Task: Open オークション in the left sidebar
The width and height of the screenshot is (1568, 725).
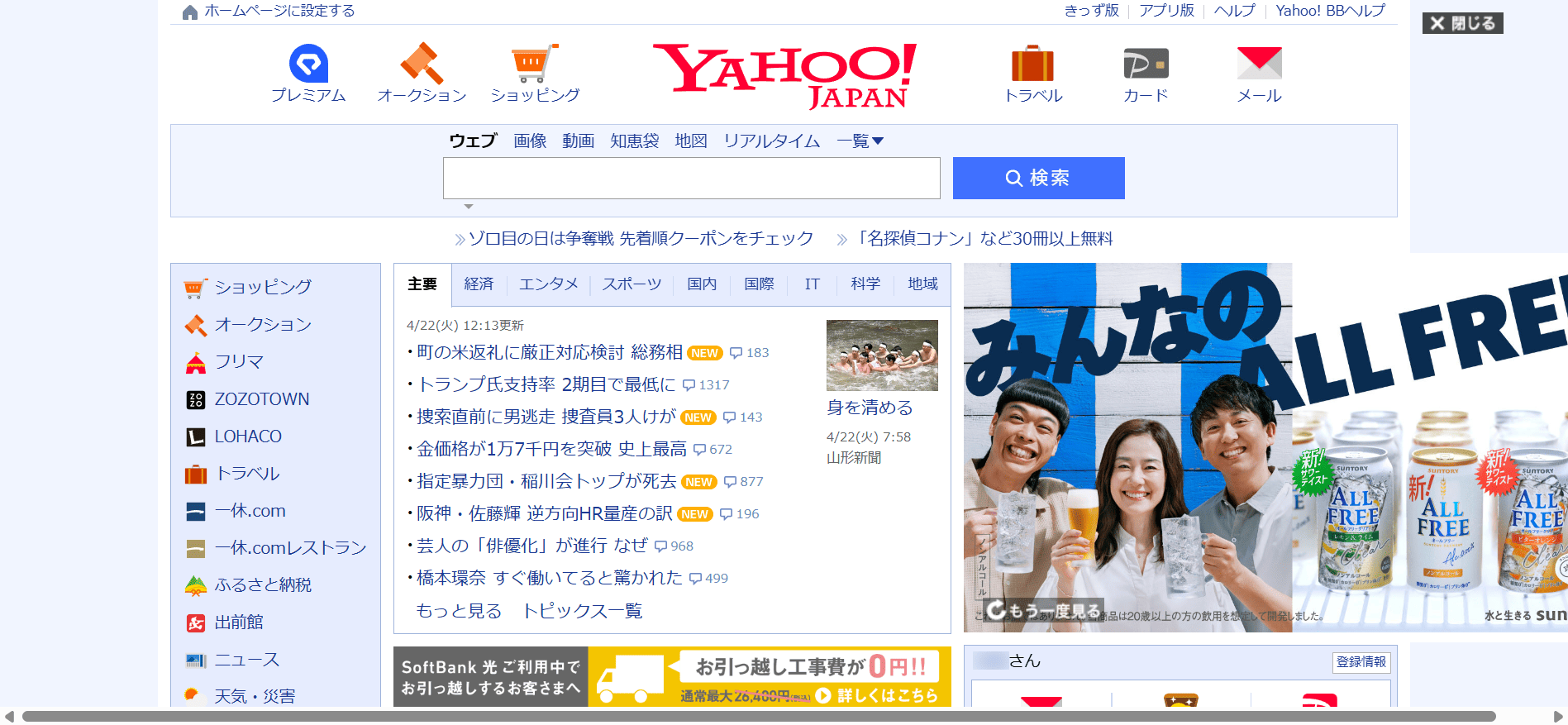Action: [x=263, y=324]
